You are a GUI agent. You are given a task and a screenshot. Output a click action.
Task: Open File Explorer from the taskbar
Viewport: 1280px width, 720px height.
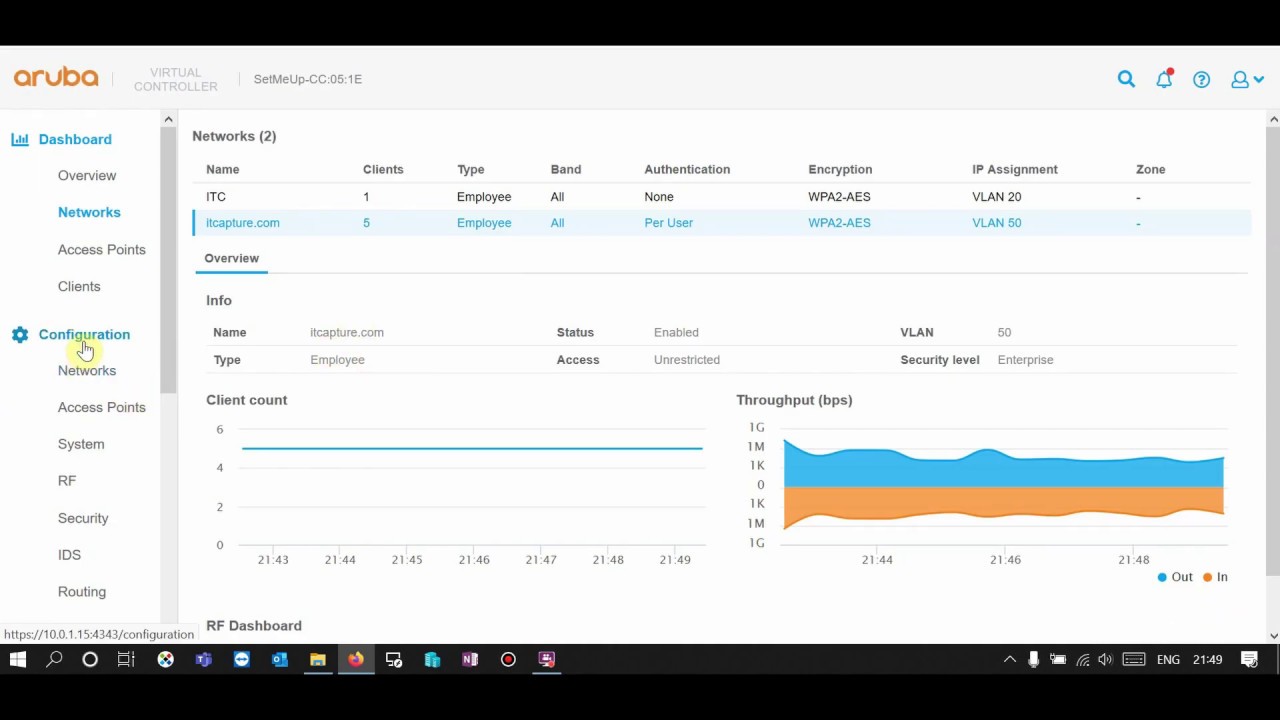tap(318, 659)
